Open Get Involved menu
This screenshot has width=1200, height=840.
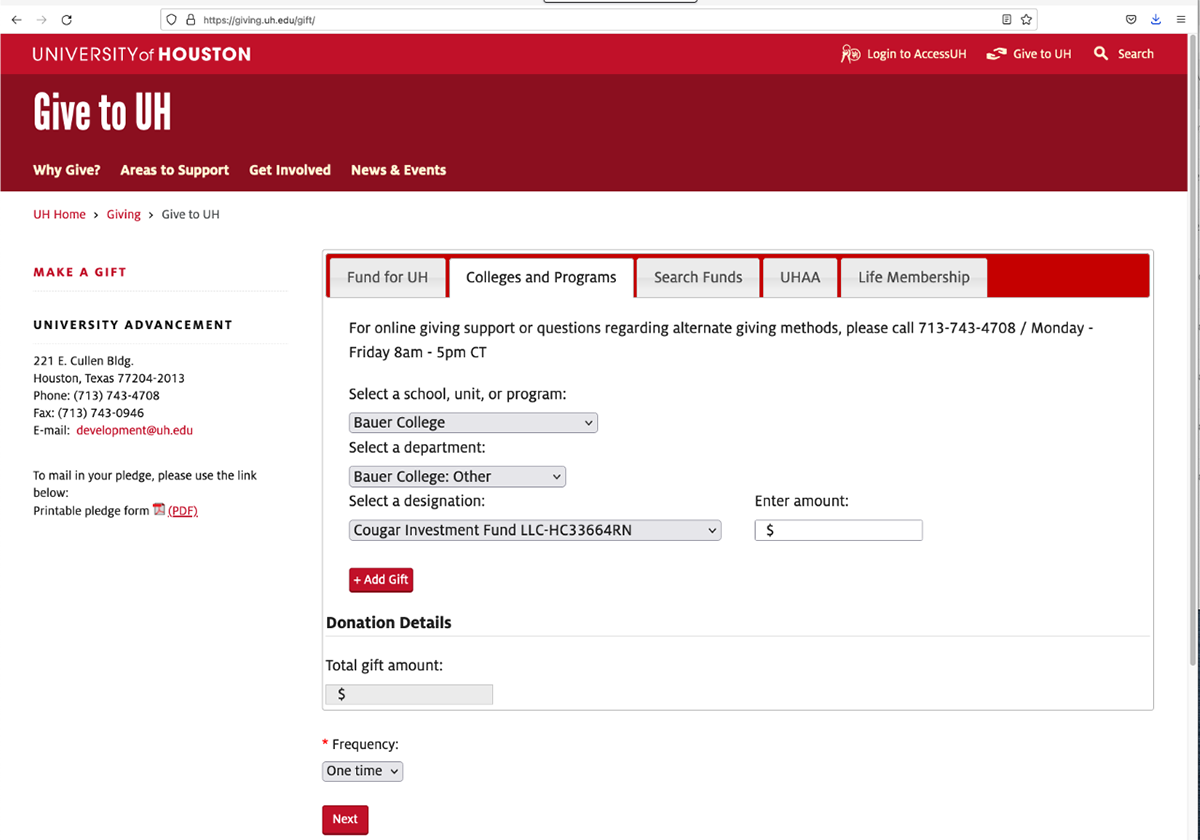pyautogui.click(x=290, y=170)
